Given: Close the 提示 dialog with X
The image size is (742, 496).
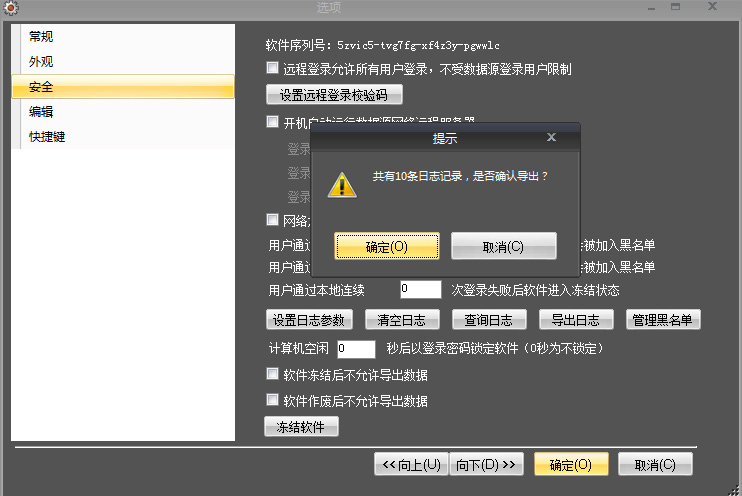Looking at the screenshot, I should (x=551, y=137).
